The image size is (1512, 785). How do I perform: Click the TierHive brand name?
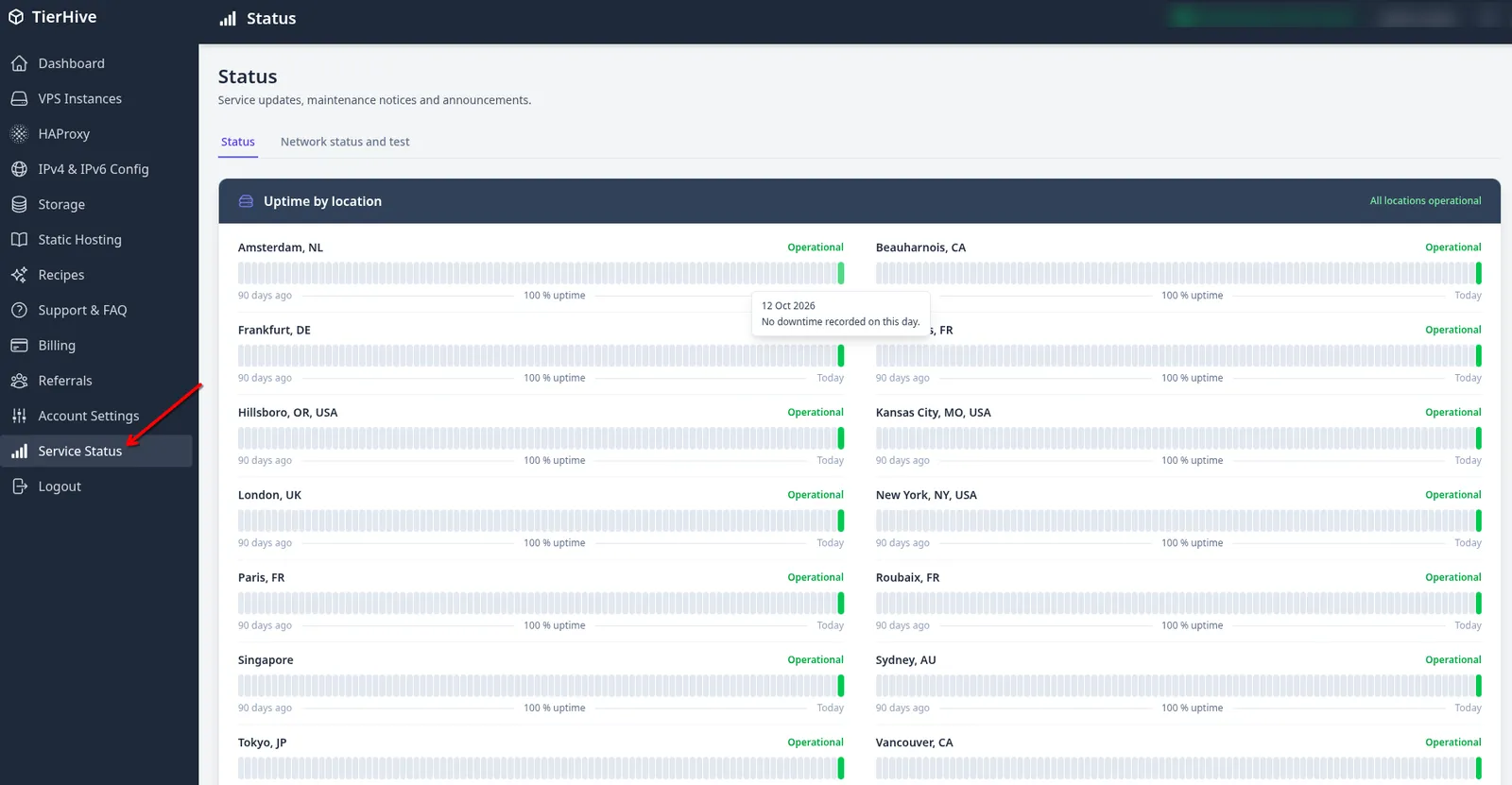point(64,17)
